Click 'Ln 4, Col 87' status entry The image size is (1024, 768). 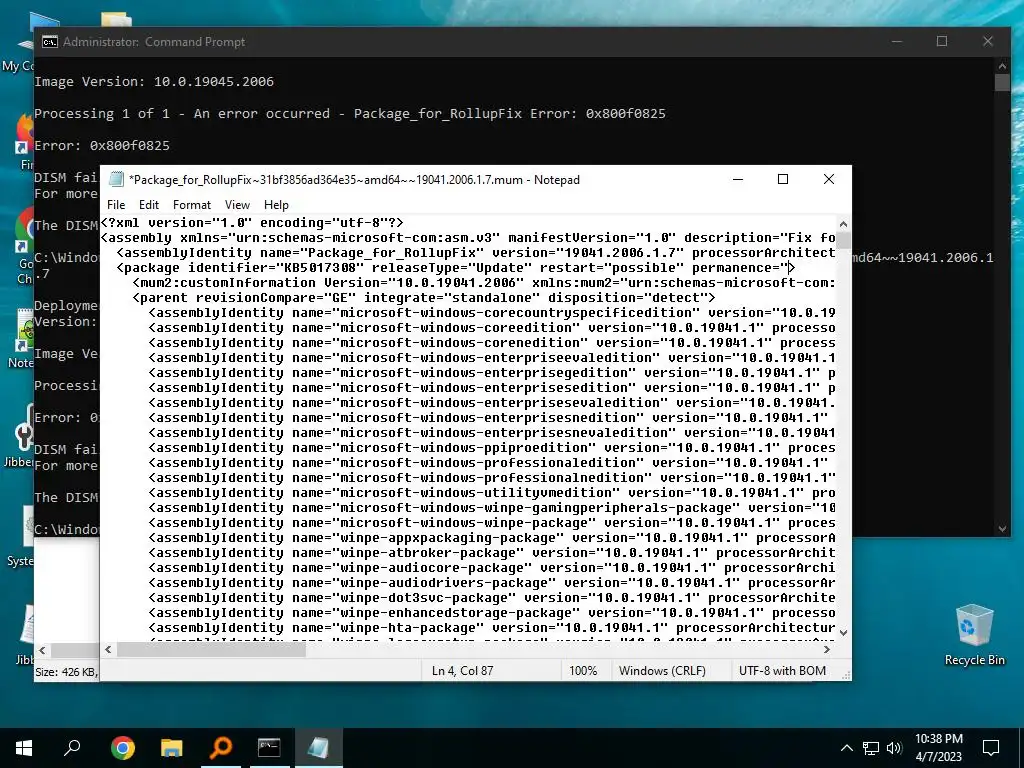[462, 671]
